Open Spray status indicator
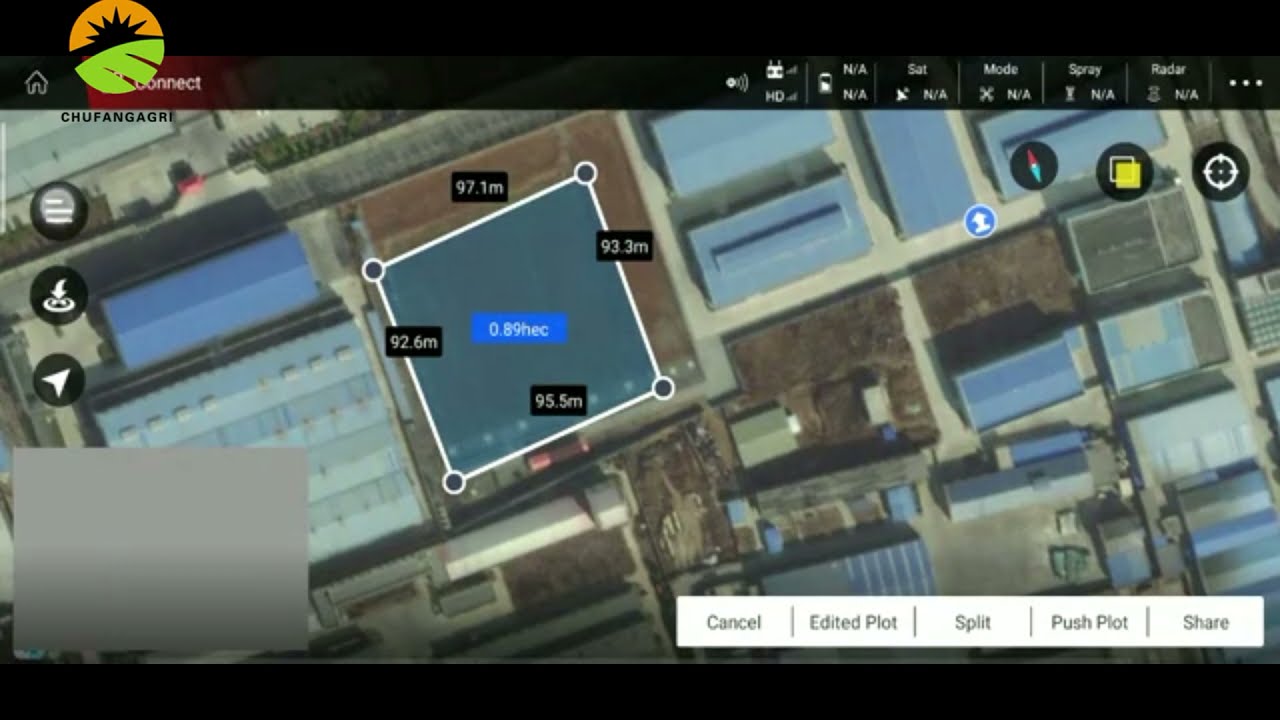This screenshot has width=1280, height=720. click(1087, 82)
